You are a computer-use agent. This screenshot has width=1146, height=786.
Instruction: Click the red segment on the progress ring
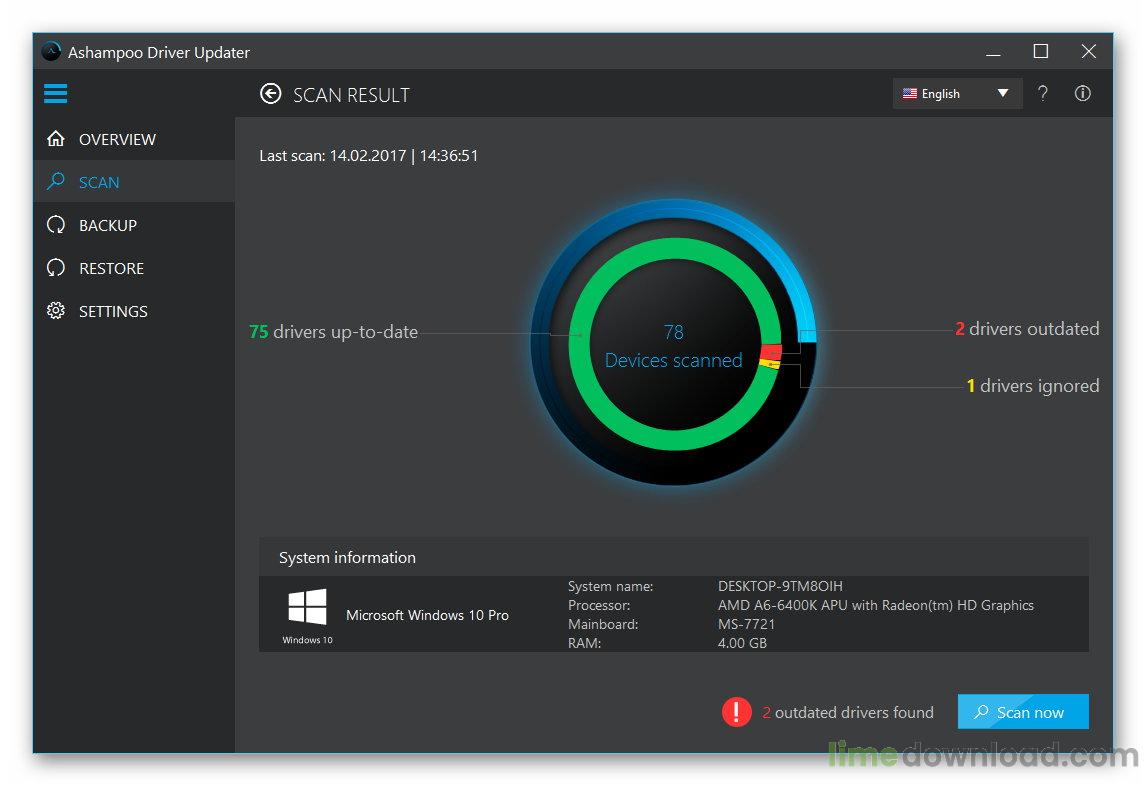point(770,351)
